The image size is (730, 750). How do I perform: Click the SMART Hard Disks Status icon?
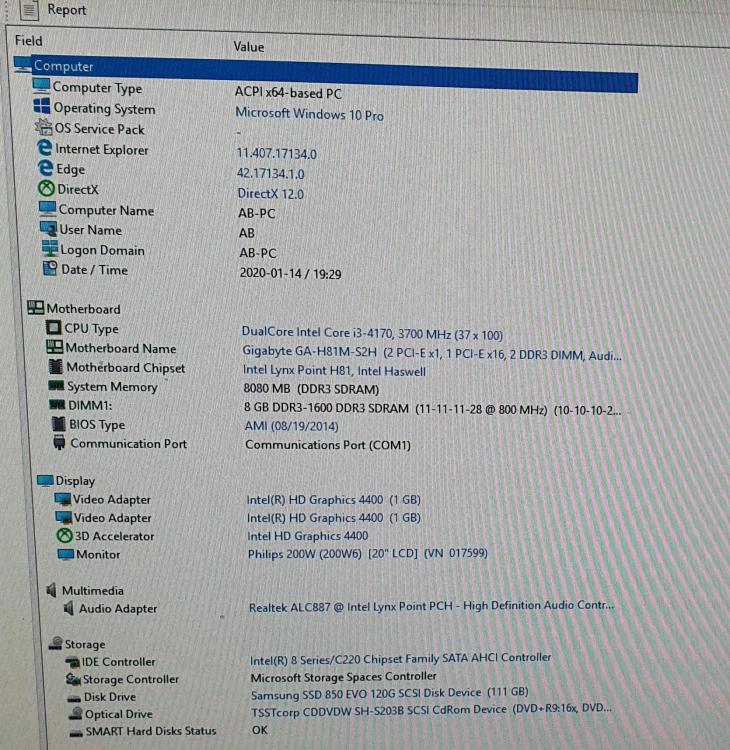(77, 733)
